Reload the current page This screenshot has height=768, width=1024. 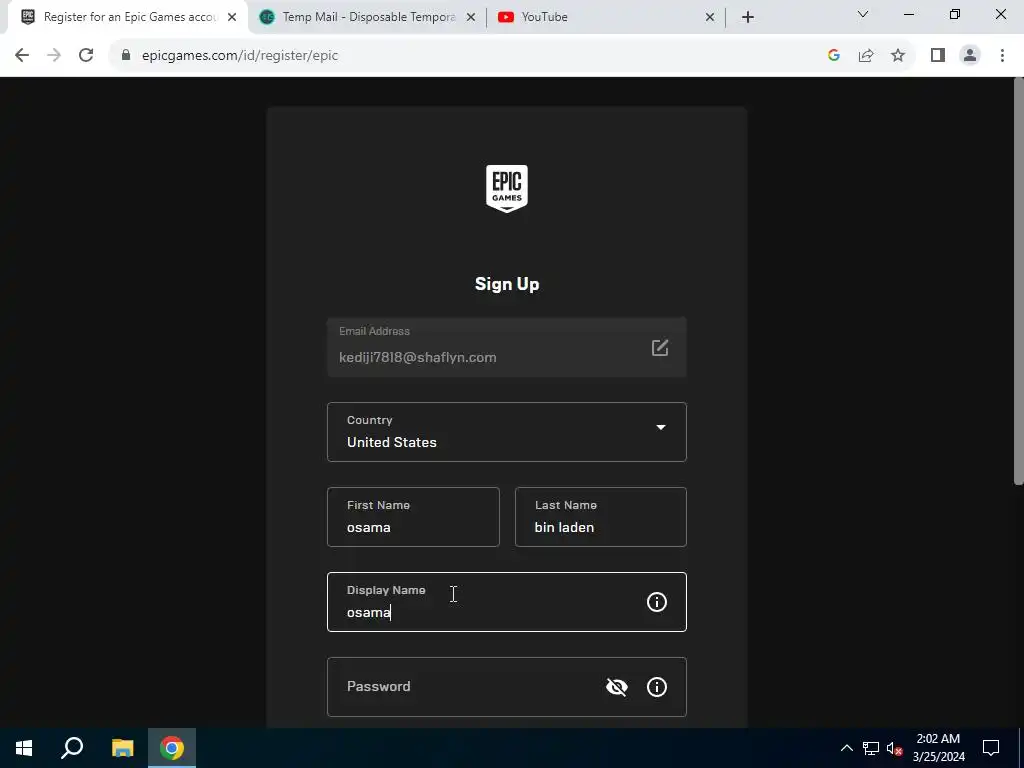point(86,55)
